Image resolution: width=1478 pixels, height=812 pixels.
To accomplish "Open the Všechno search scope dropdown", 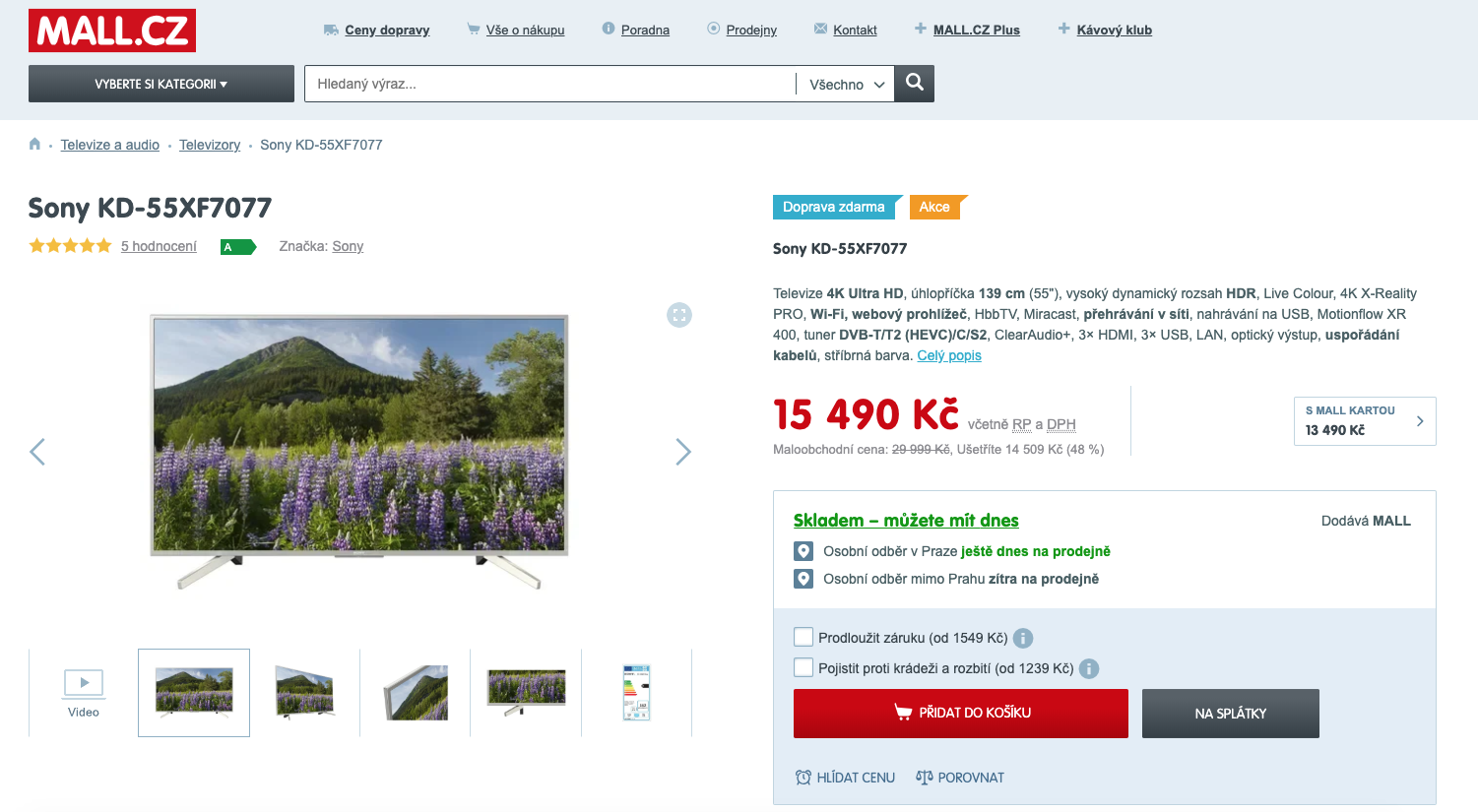I will click(846, 85).
